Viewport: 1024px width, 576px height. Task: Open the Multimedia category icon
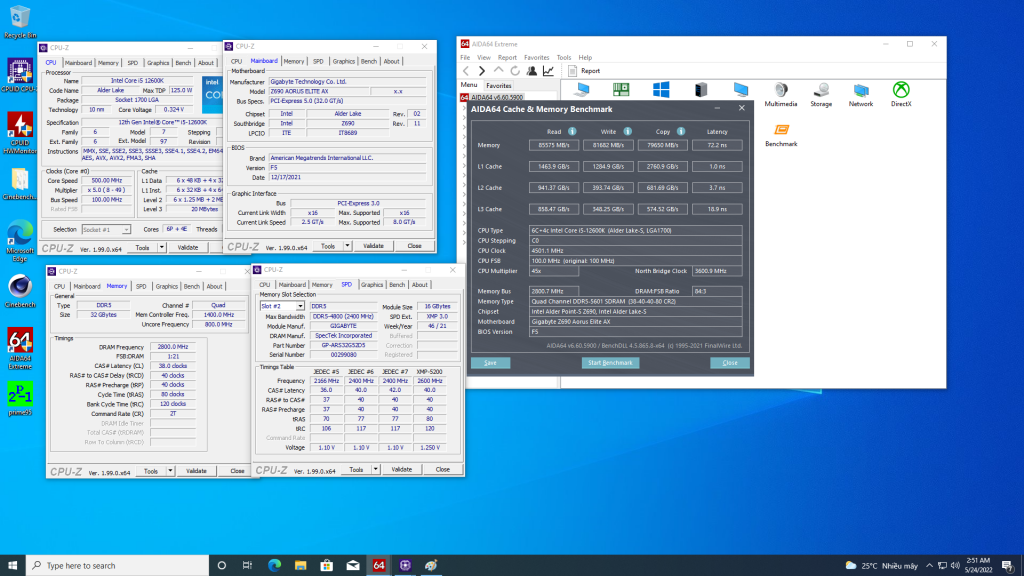pyautogui.click(x=781, y=95)
